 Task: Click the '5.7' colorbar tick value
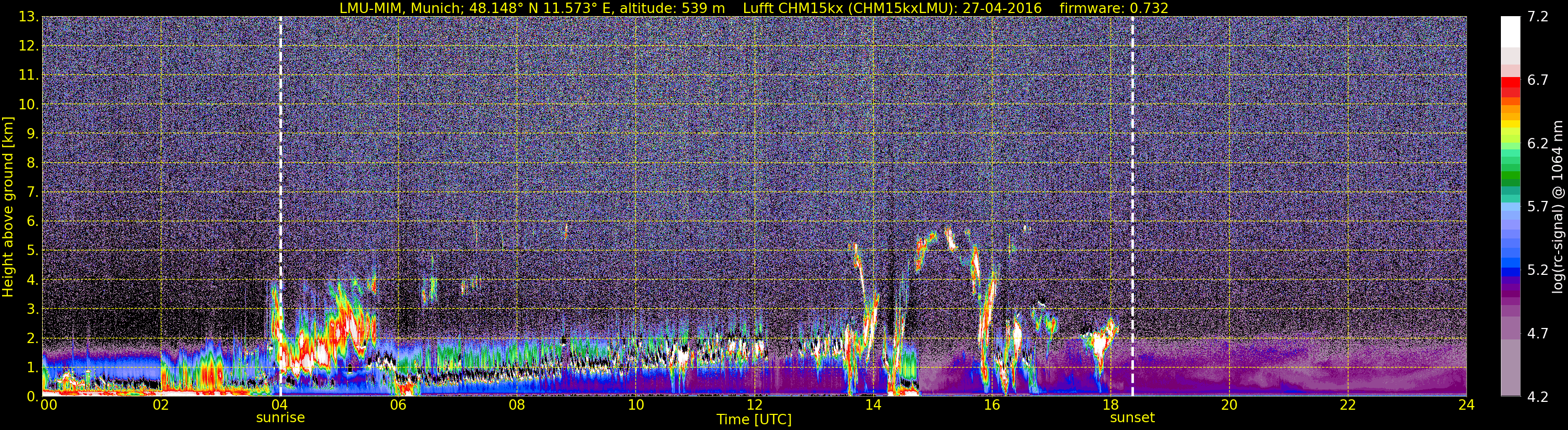[x=1538, y=207]
